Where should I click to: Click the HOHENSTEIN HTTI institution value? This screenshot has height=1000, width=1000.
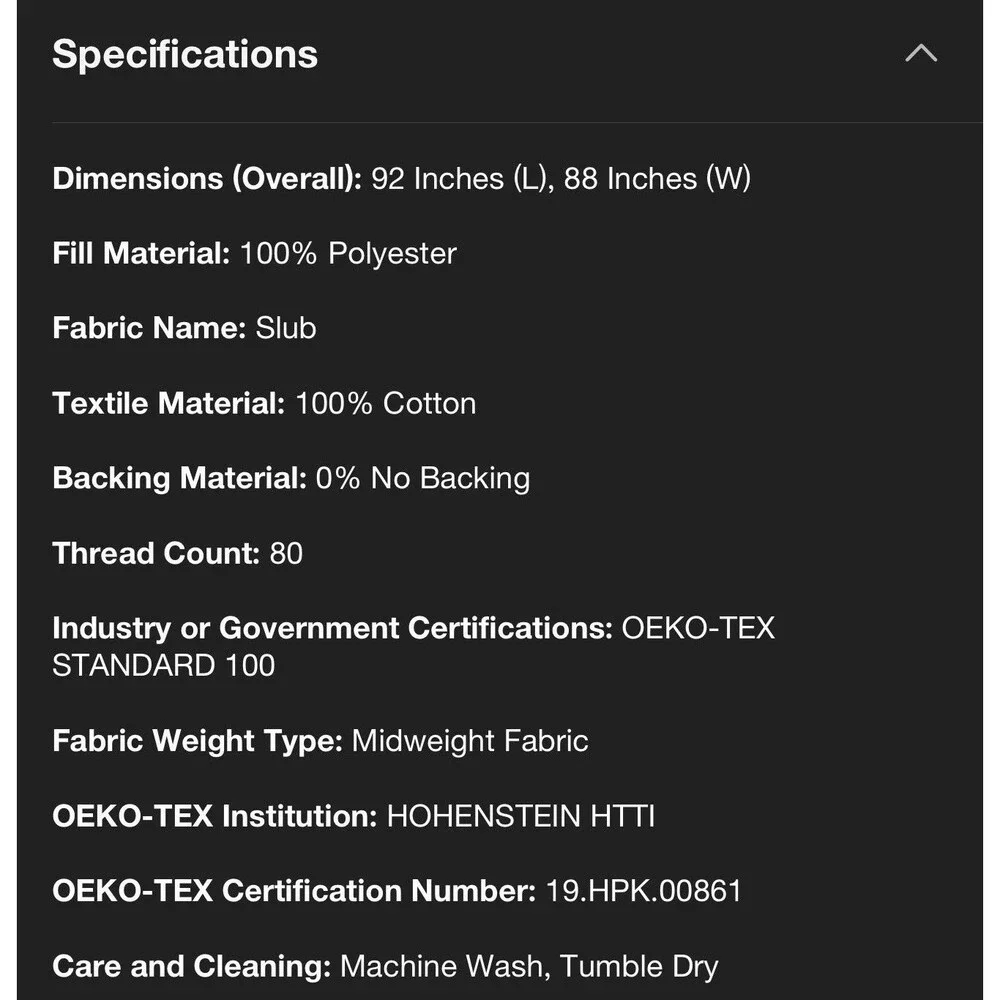click(x=521, y=816)
